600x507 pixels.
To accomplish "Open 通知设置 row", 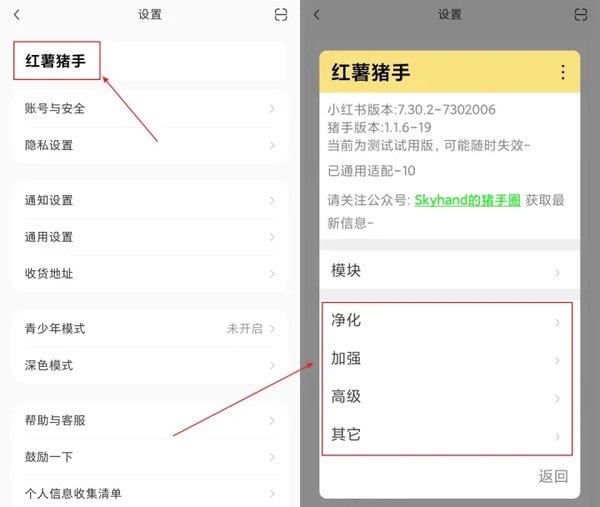I will pyautogui.click(x=149, y=201).
